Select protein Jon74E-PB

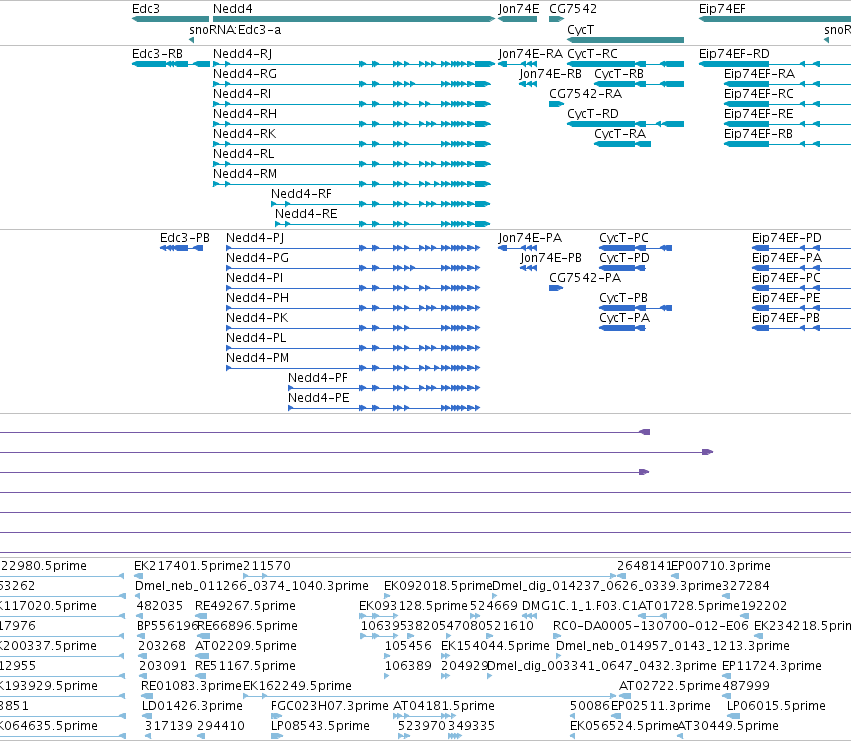tap(550, 258)
